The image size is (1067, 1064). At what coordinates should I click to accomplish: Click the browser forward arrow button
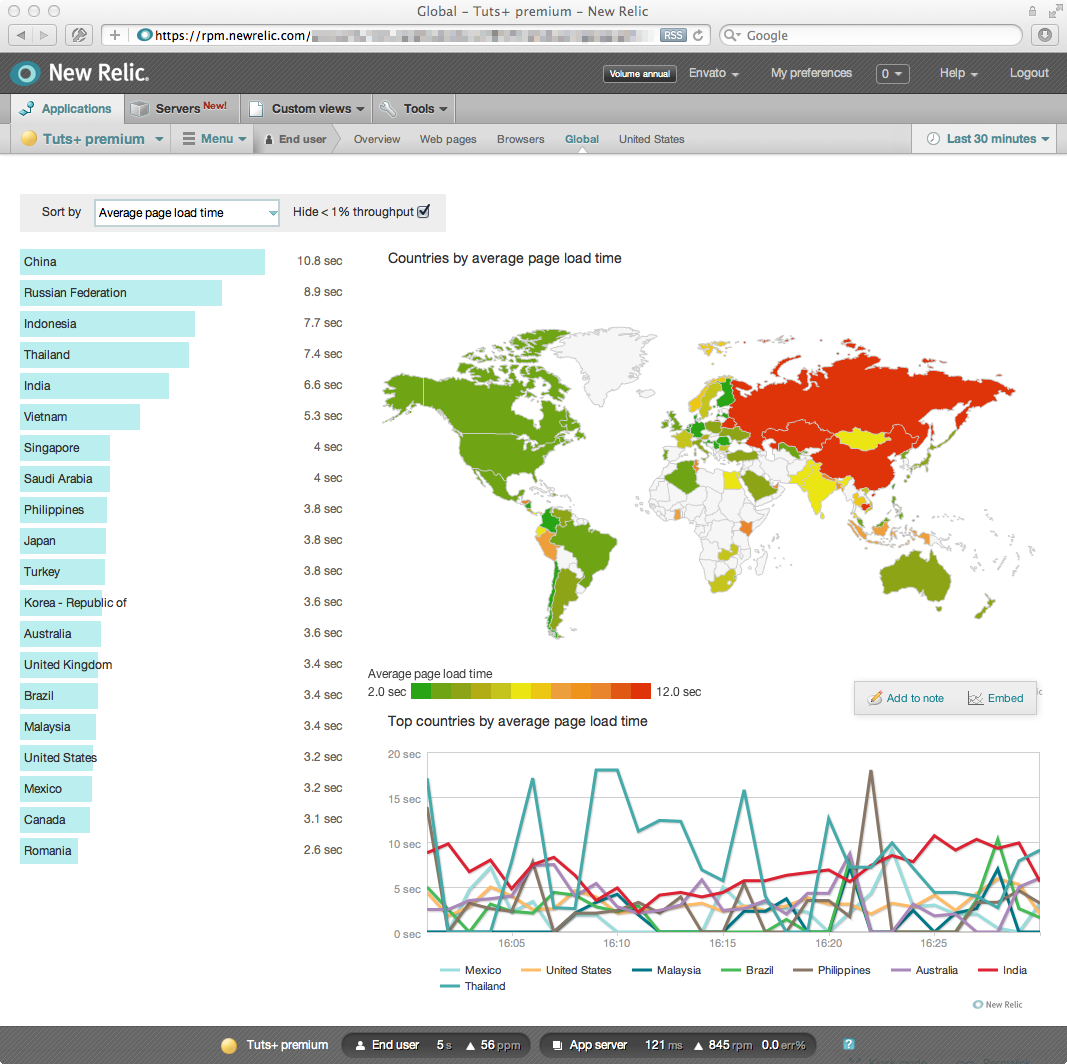[44, 35]
